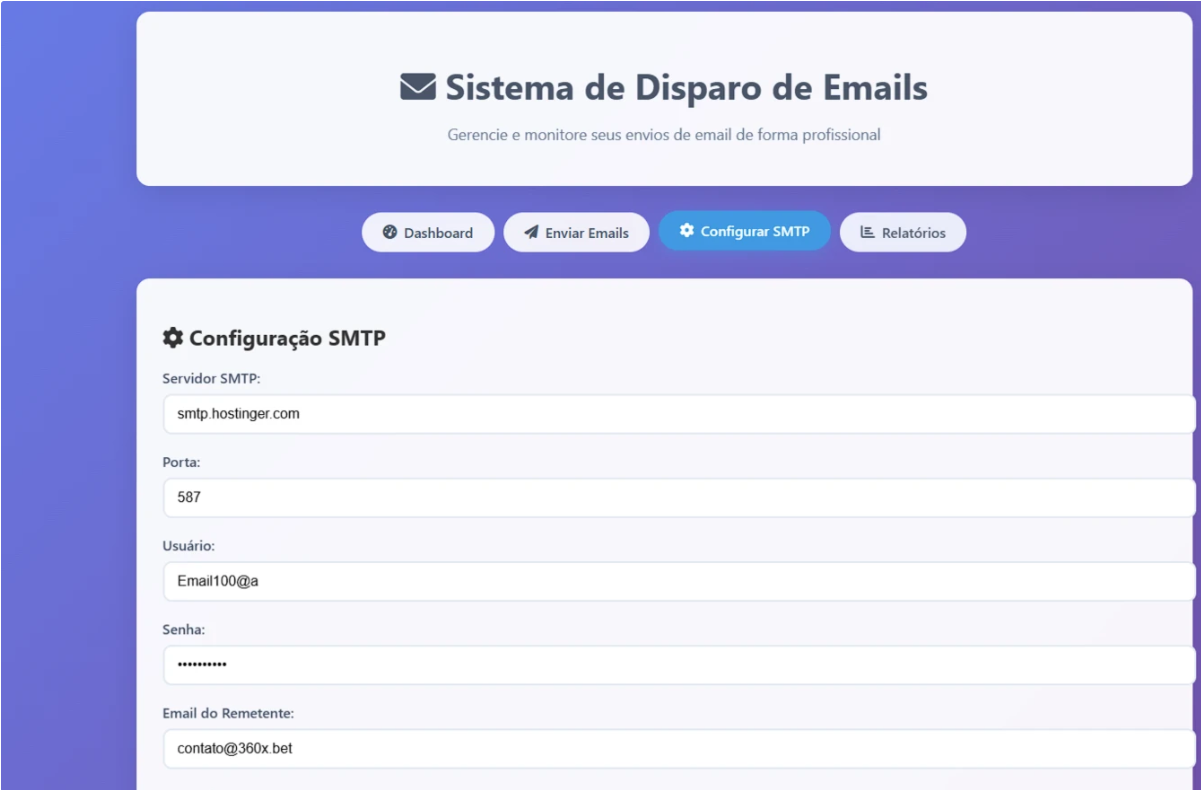Click the gear icon next to Configuração SMTP heading

[x=171, y=338]
